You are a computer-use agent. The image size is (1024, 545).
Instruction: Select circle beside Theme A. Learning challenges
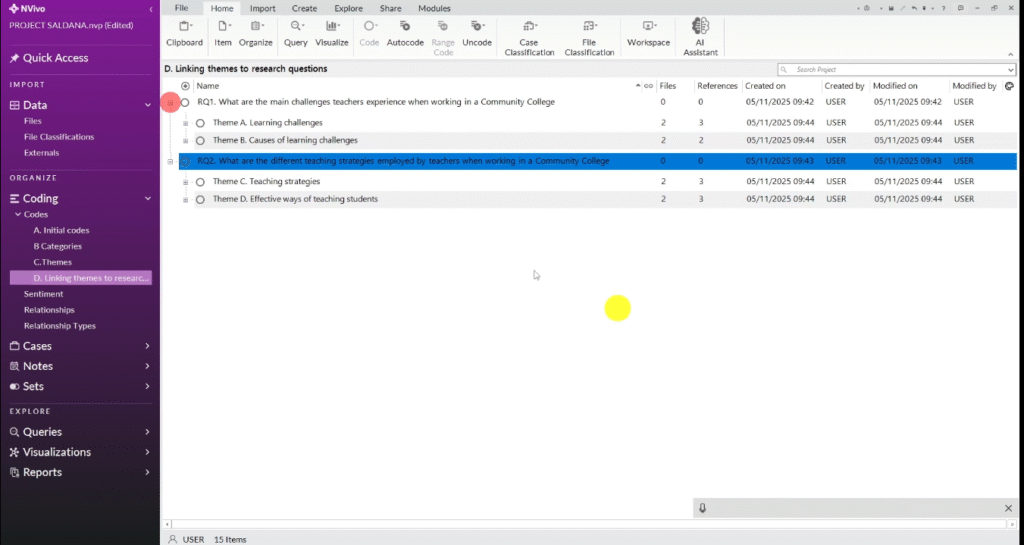coord(201,123)
